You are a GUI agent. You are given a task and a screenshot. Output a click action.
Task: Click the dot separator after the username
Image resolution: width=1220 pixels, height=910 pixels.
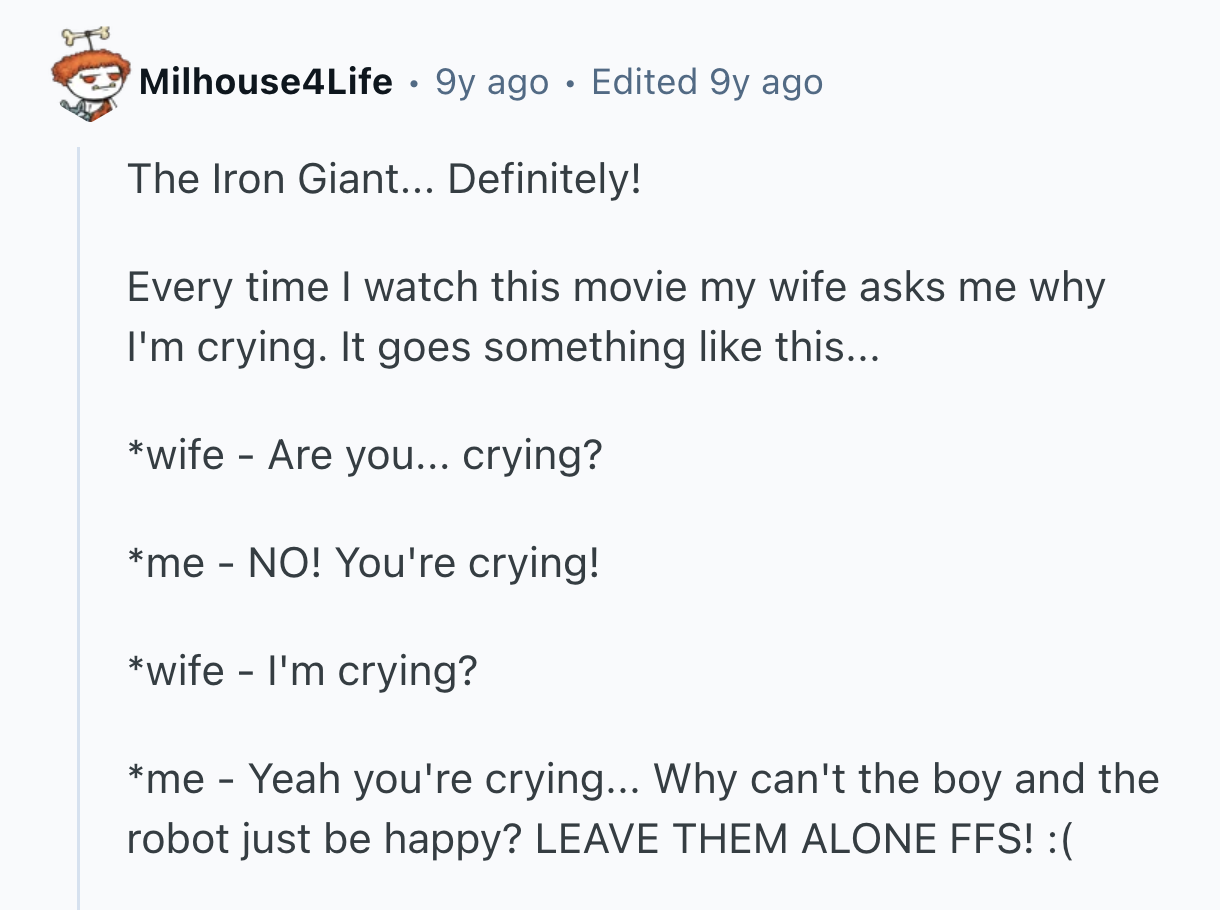(x=414, y=82)
